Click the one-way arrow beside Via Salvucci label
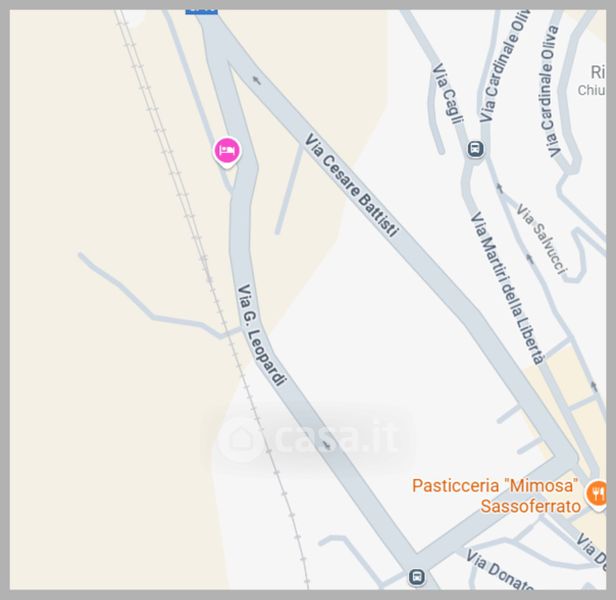 click(x=530, y=259)
